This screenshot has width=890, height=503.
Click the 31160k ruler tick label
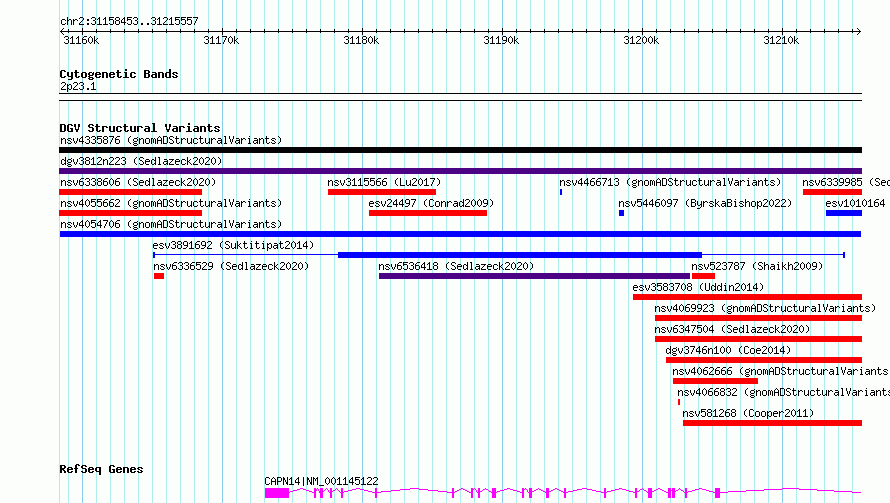pyautogui.click(x=81, y=40)
